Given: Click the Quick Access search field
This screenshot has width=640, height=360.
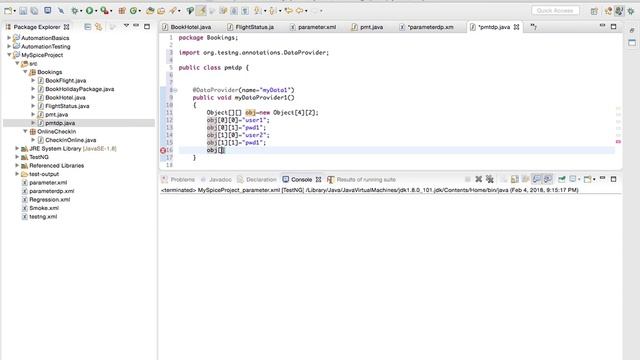Looking at the screenshot, I should click(555, 11).
